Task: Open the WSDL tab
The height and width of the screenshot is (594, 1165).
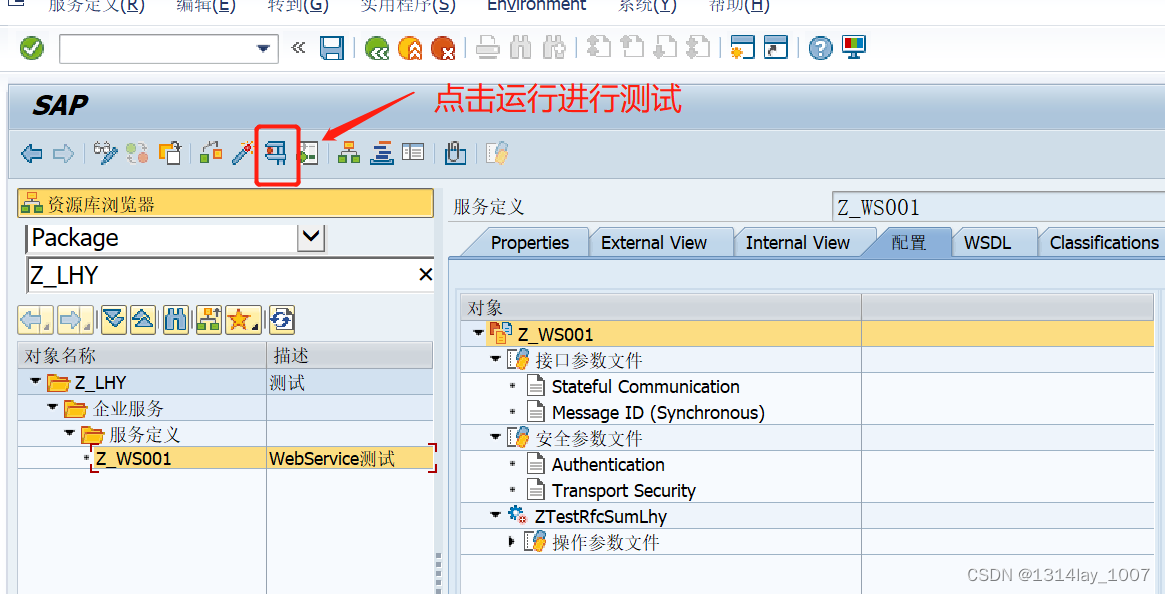Action: pos(987,243)
